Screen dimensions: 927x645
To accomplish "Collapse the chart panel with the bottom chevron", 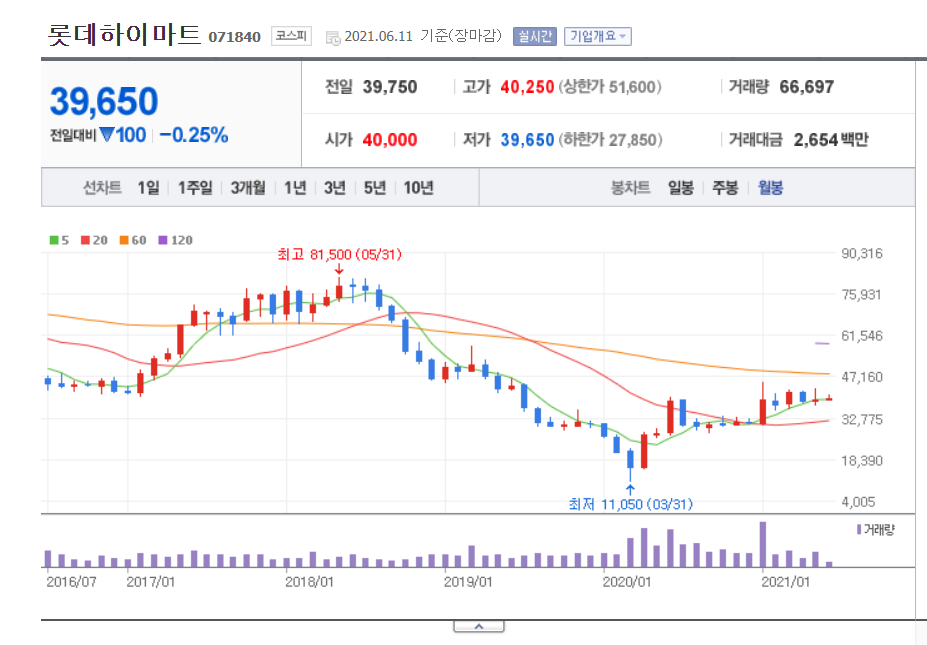I will 479,627.
